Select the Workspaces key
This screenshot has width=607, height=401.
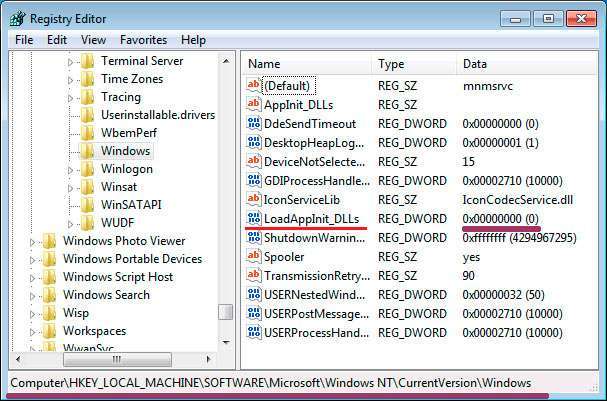(94, 331)
